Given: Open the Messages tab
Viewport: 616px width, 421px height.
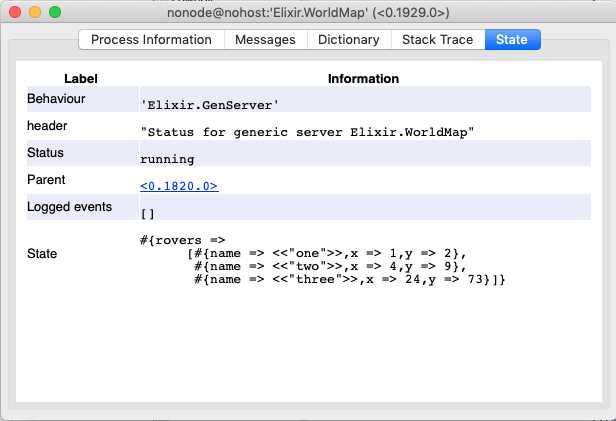Looking at the screenshot, I should click(x=265, y=40).
